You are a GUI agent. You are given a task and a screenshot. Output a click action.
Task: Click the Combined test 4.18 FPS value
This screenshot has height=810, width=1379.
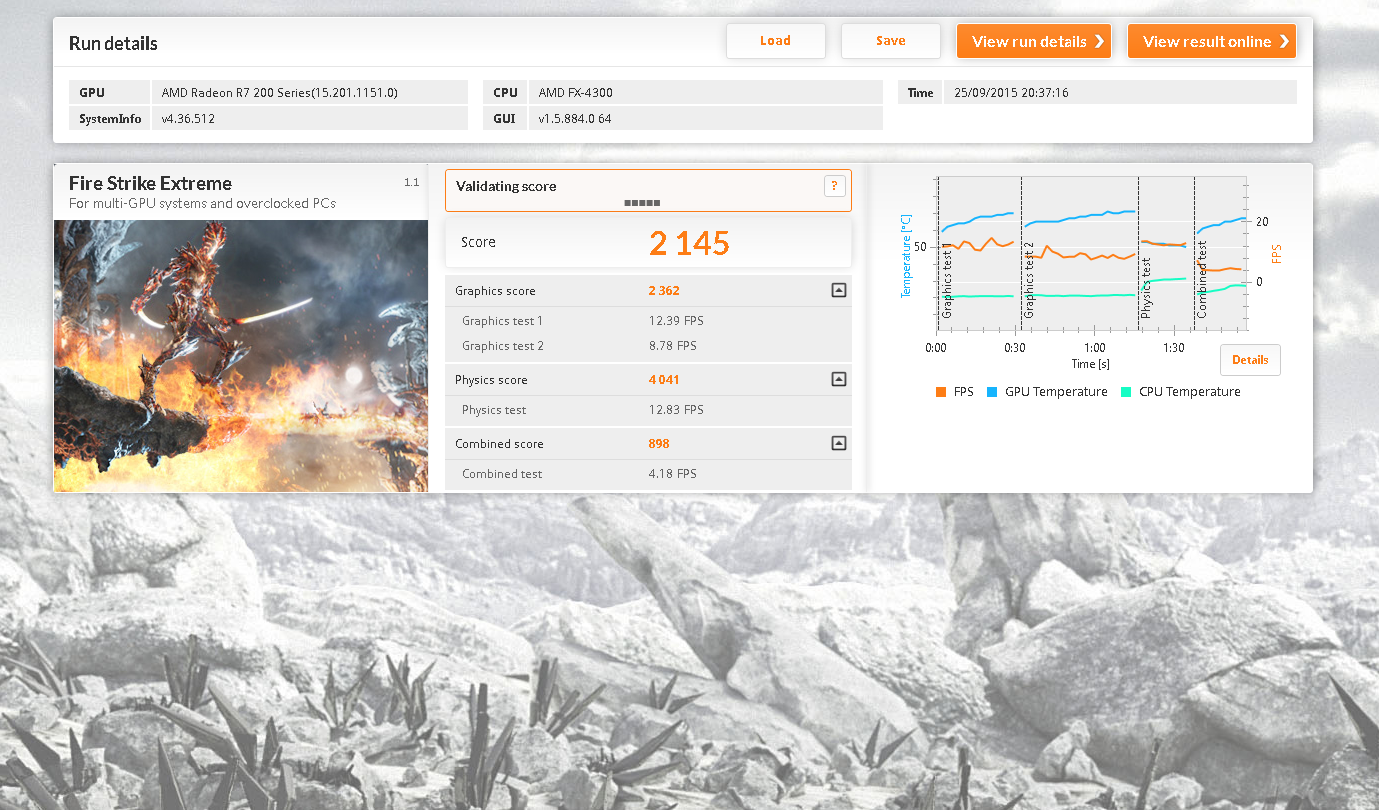click(x=673, y=474)
